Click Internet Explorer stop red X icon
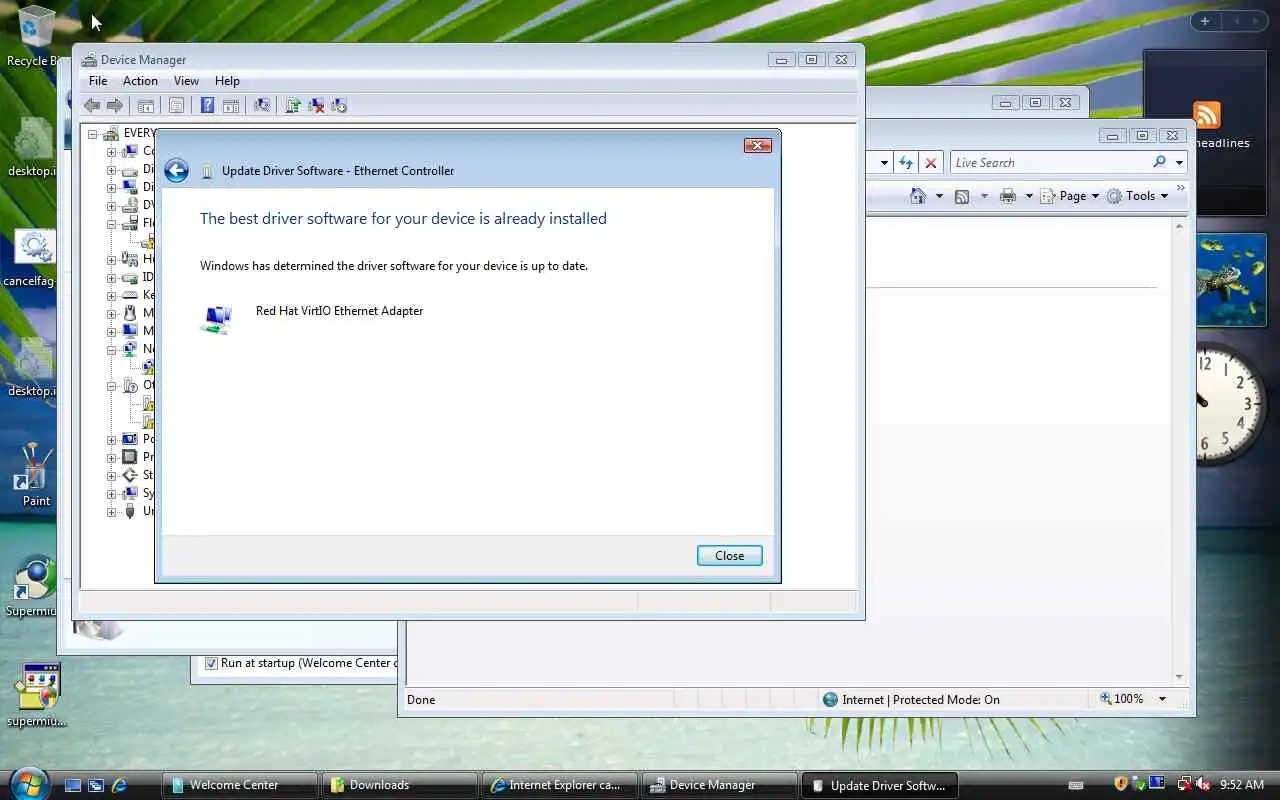The height and width of the screenshot is (800, 1280). tap(931, 162)
